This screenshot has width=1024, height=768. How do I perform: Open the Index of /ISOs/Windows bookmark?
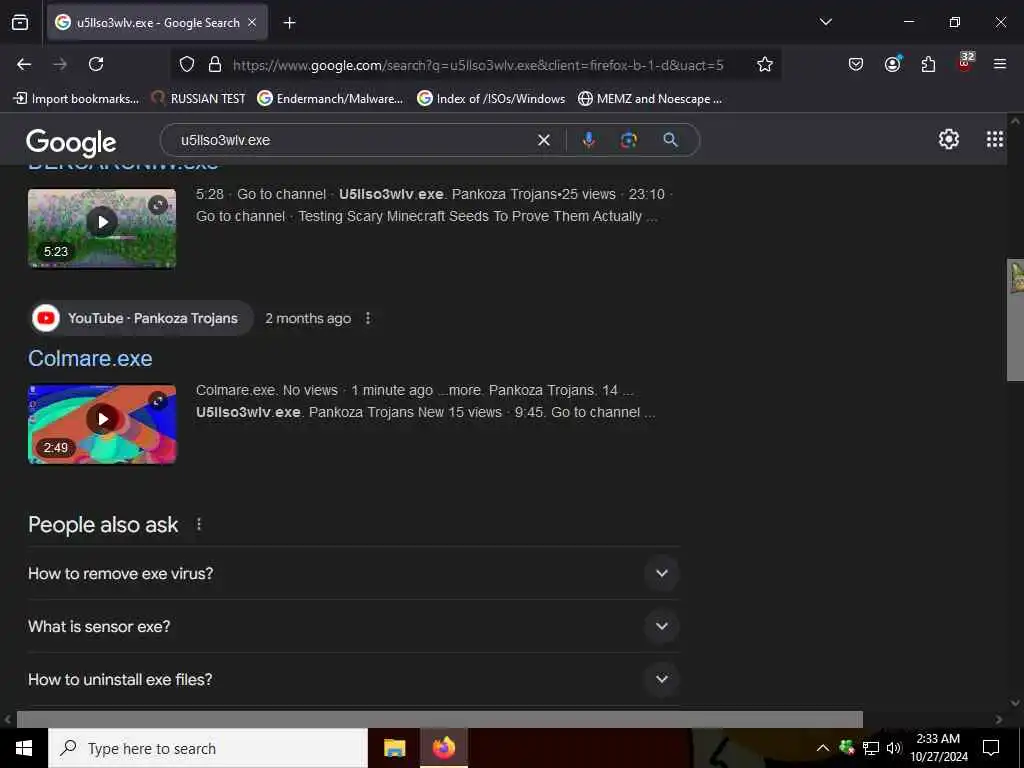click(x=491, y=99)
